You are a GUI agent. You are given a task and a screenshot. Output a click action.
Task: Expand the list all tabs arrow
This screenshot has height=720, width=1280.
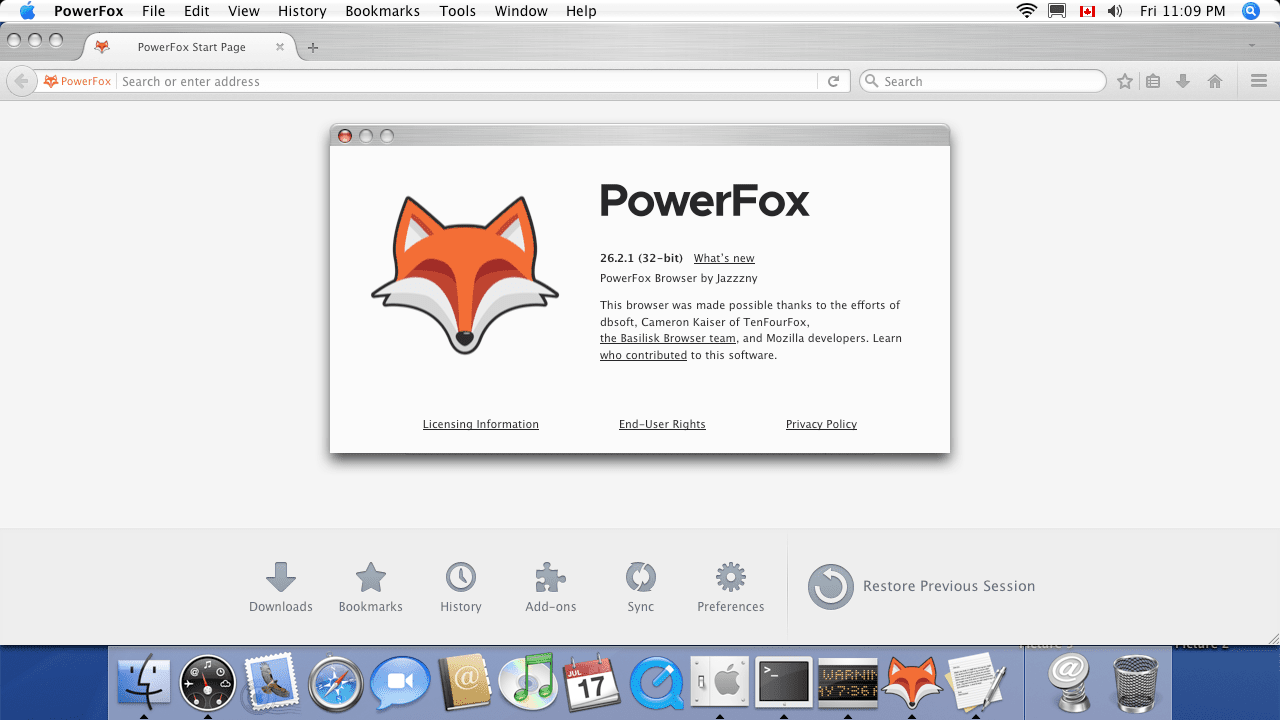point(1251,46)
